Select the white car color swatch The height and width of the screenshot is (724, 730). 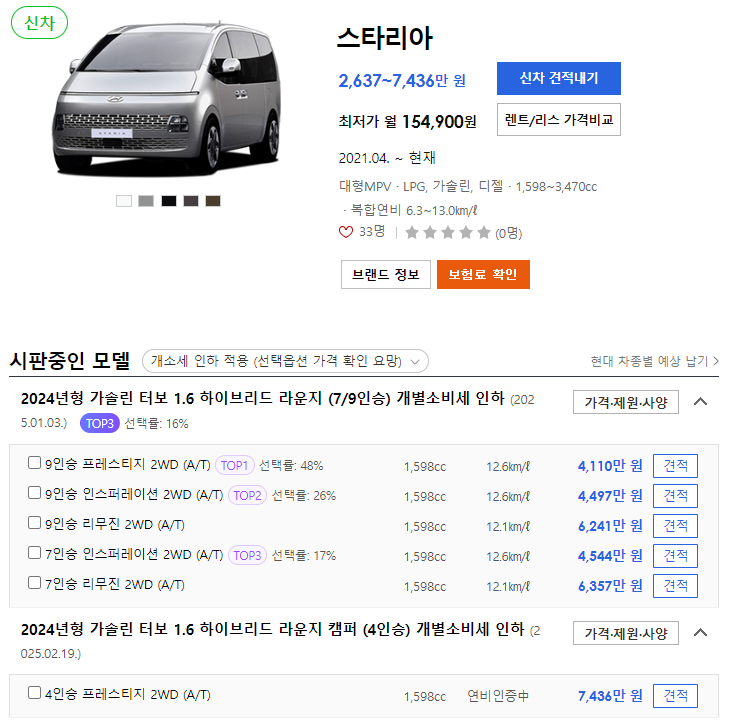[x=124, y=201]
